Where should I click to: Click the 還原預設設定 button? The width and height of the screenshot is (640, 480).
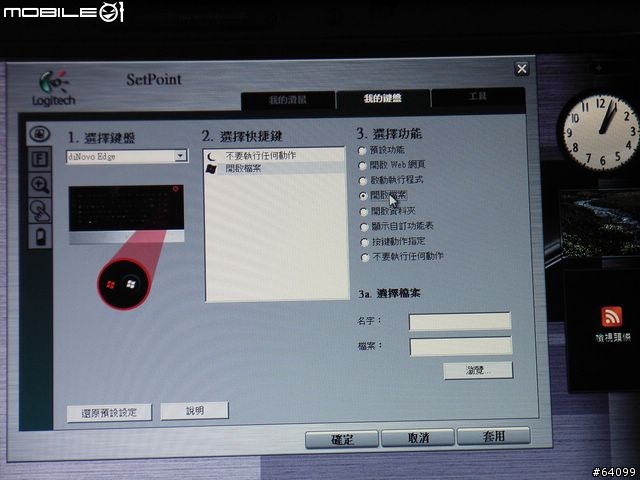click(109, 413)
